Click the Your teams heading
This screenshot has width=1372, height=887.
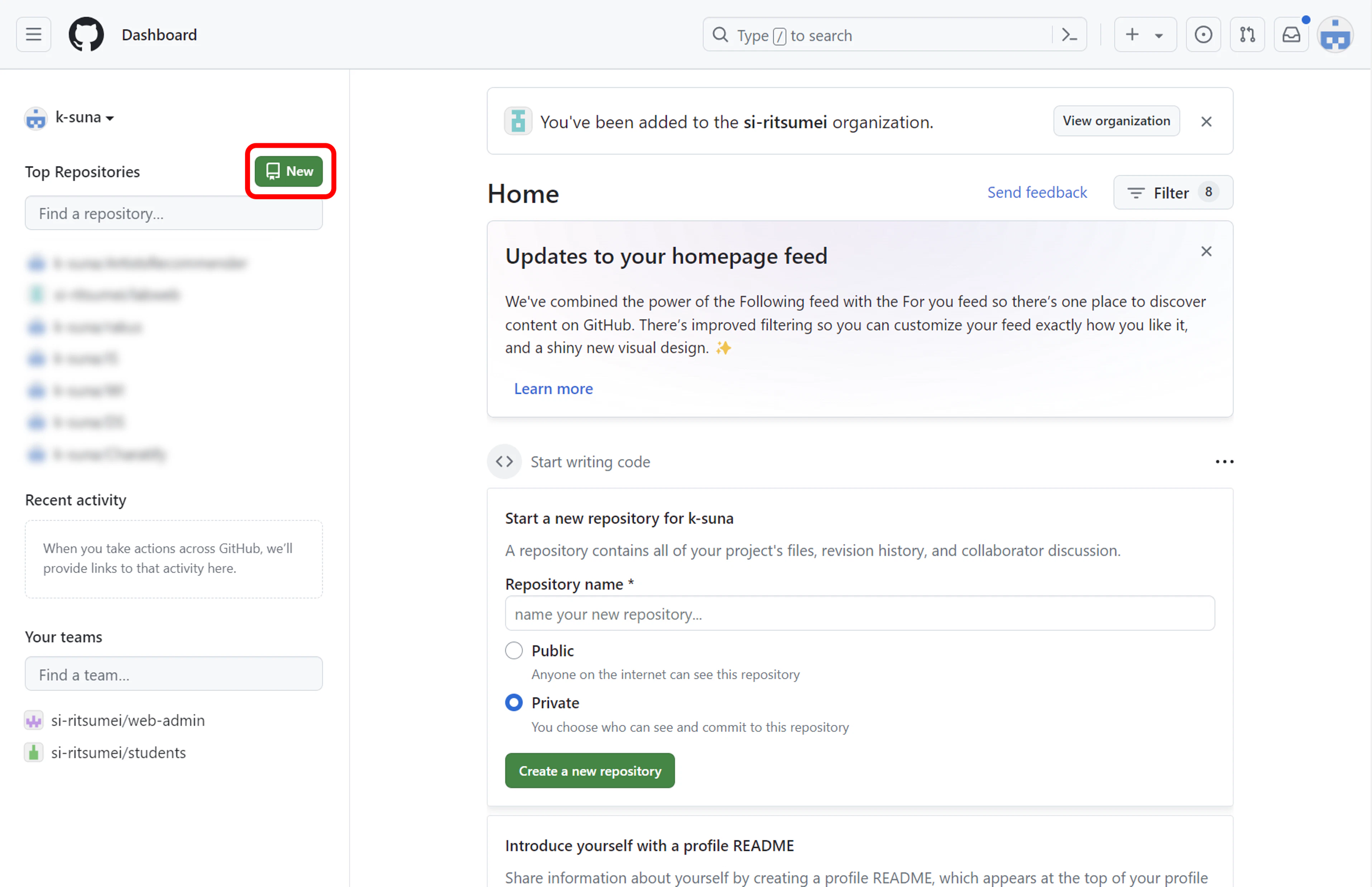63,636
